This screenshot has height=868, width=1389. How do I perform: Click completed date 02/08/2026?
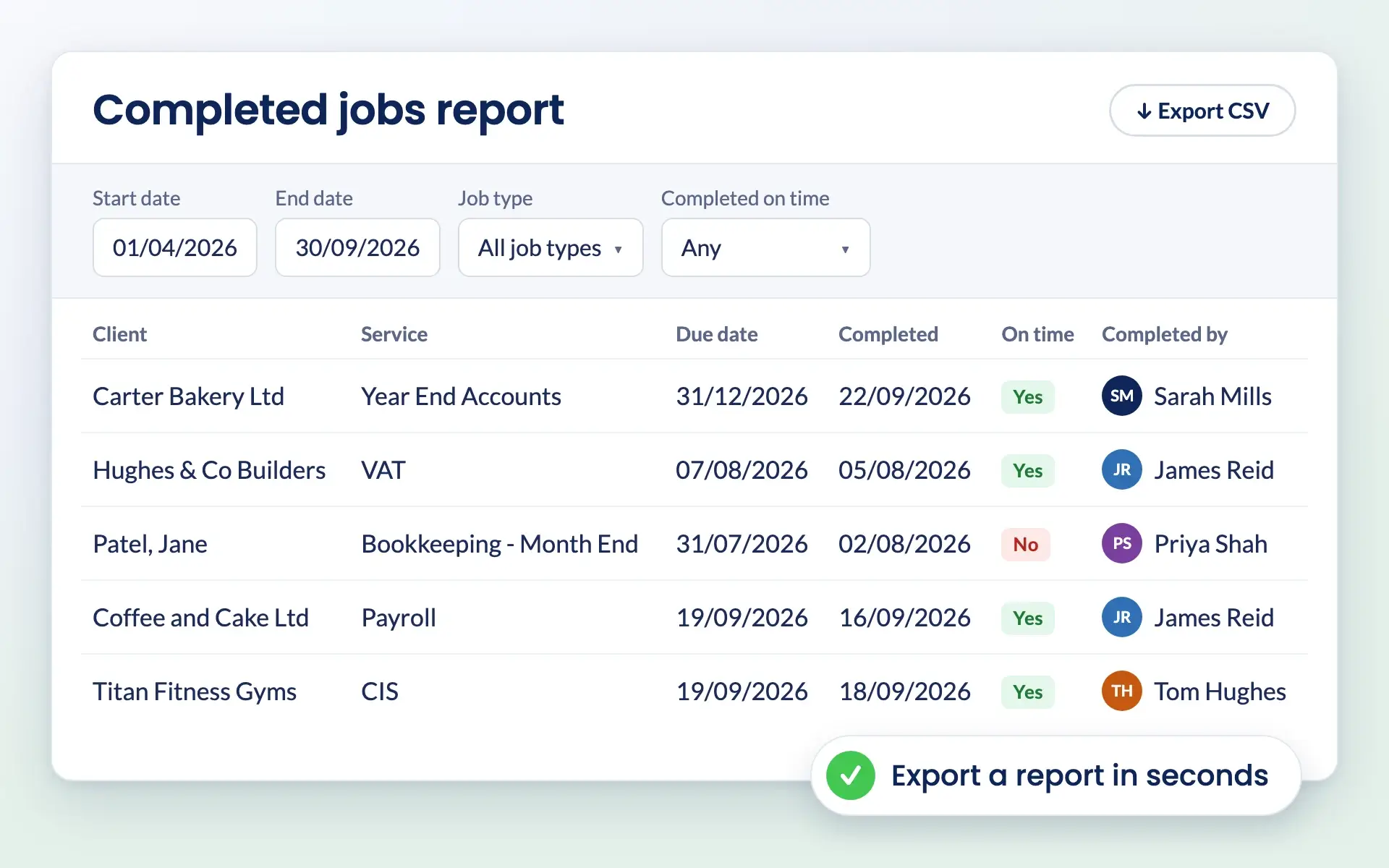tap(904, 544)
